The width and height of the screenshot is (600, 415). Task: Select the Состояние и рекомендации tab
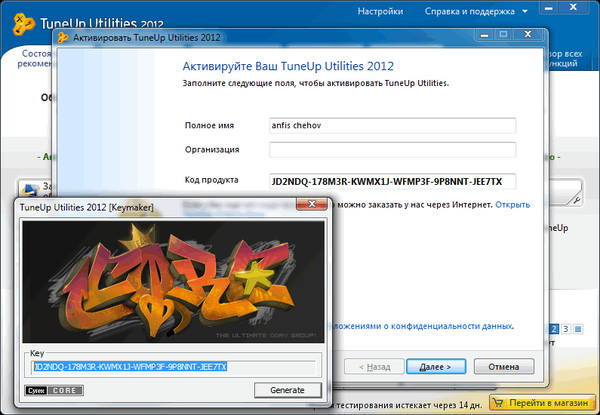pyautogui.click(x=35, y=59)
